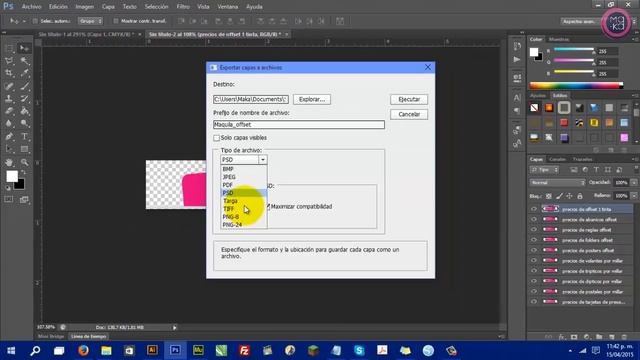
Task: Select the Pen tool
Action: [9, 136]
